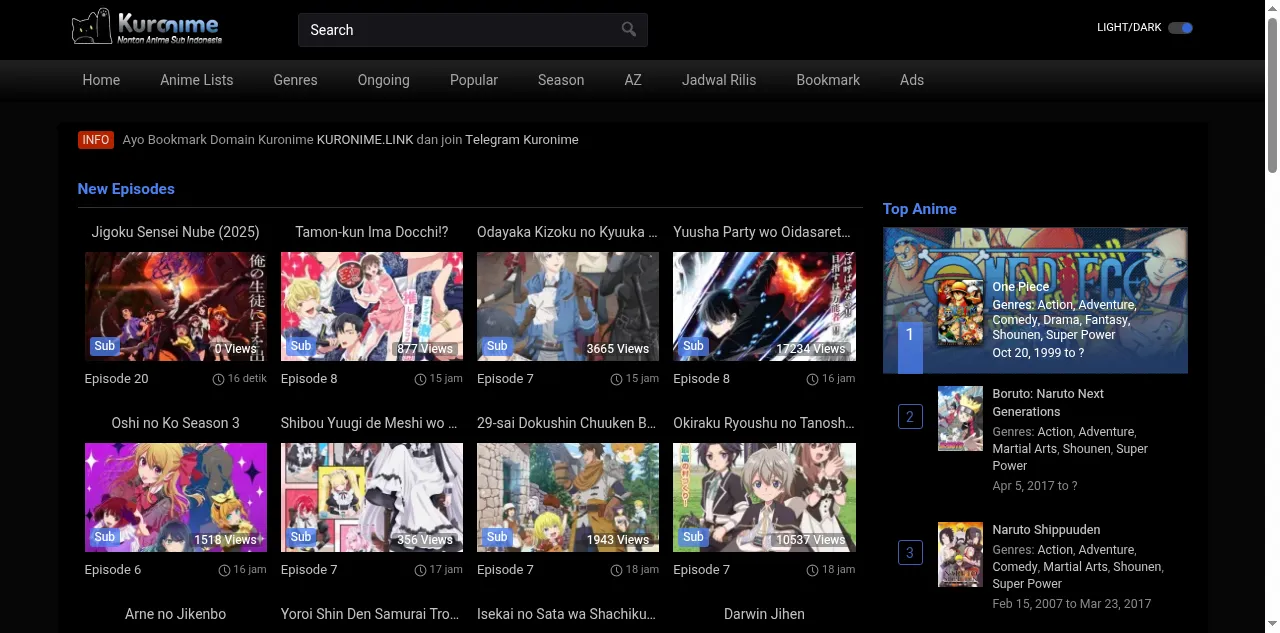The height and width of the screenshot is (633, 1280).
Task: Click Sub badge on Tamon-kun thumbnail
Action: tap(301, 346)
